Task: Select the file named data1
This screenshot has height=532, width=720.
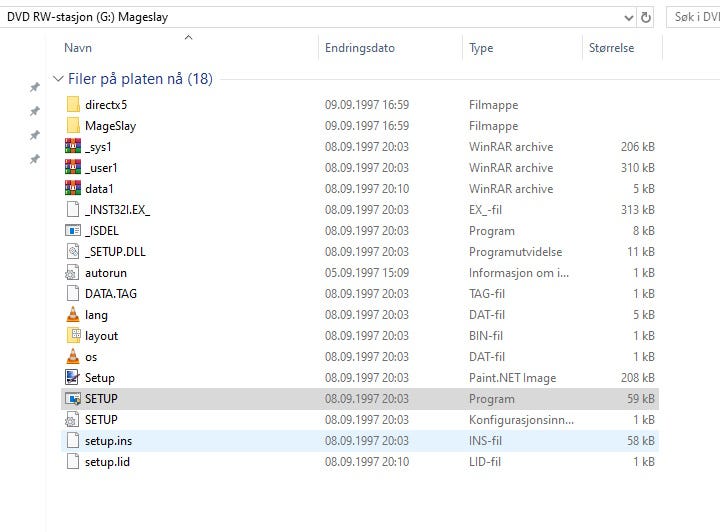Action: [99, 189]
